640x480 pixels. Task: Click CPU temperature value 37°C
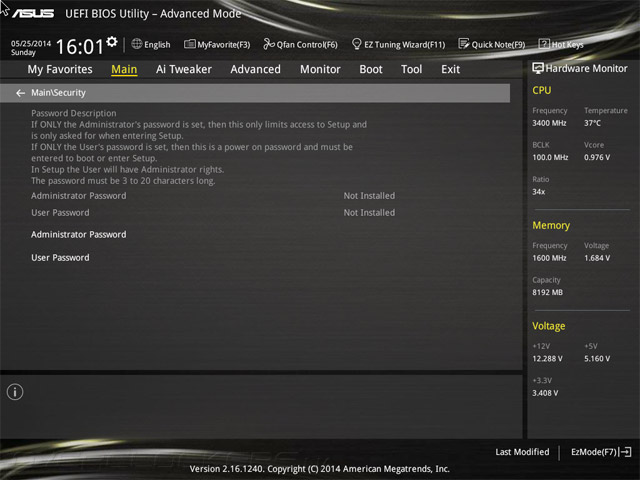tap(592, 123)
